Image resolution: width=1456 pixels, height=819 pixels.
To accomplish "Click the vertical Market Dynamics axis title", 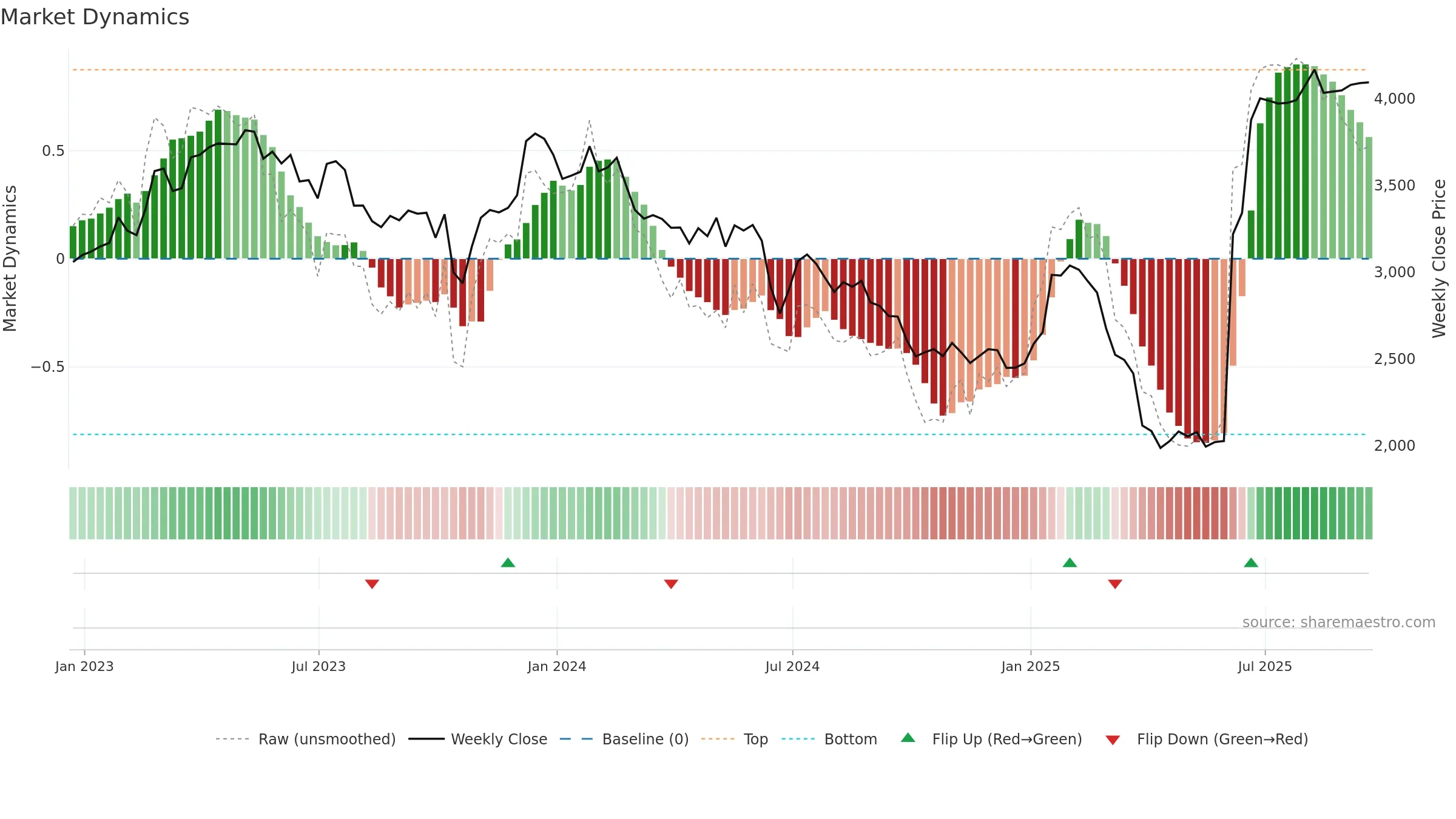I will pyautogui.click(x=10, y=258).
